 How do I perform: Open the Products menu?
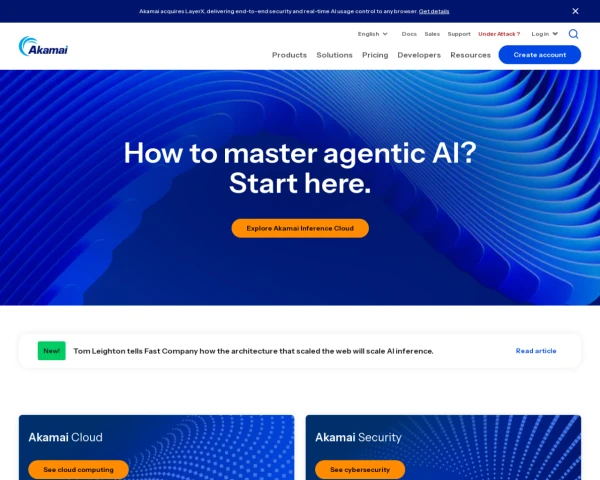[289, 55]
